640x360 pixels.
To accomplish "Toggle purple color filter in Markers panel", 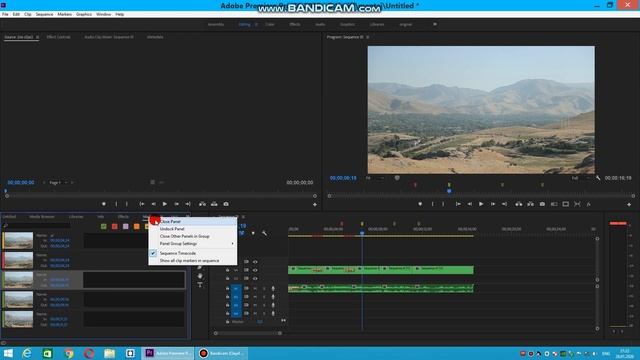I will tap(126, 227).
